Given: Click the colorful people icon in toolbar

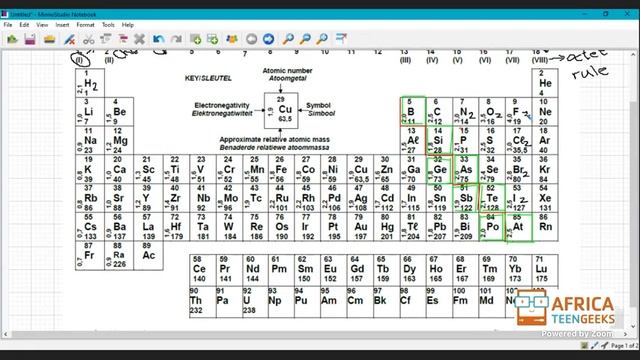Looking at the screenshot, I should [x=232, y=39].
